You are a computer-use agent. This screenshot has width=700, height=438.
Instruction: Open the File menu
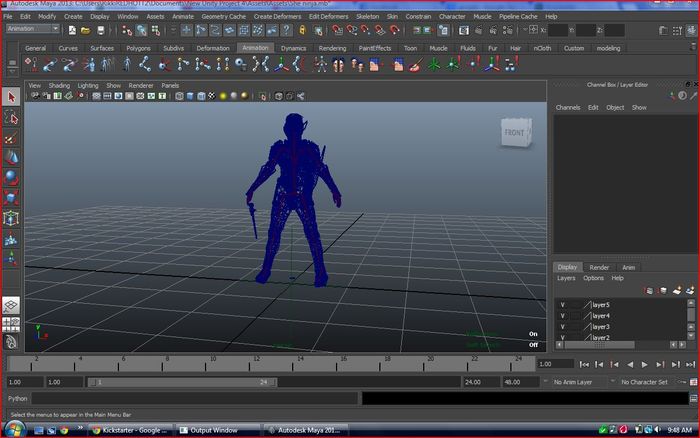8,17
